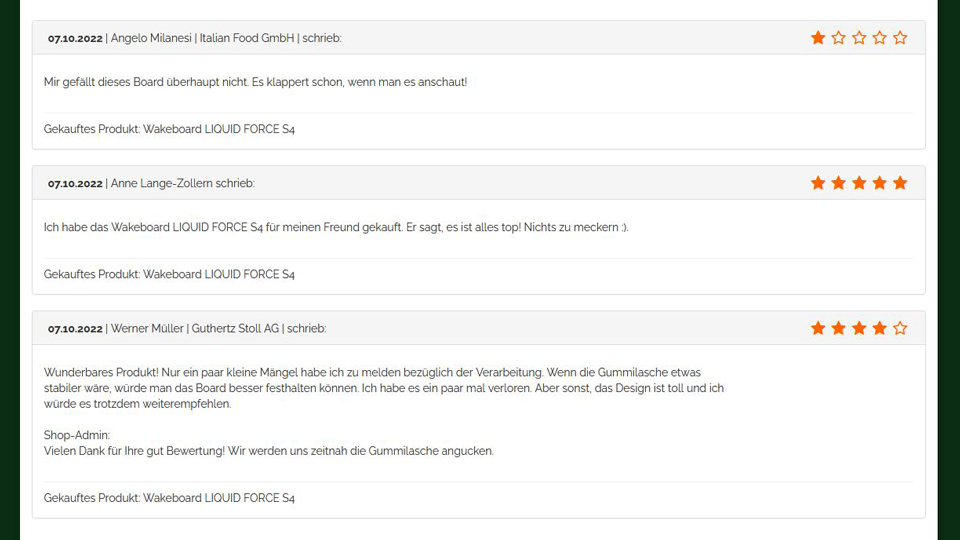This screenshot has width=960, height=540.
Task: Click the reviewer name Werner Müller
Action: click(x=146, y=328)
